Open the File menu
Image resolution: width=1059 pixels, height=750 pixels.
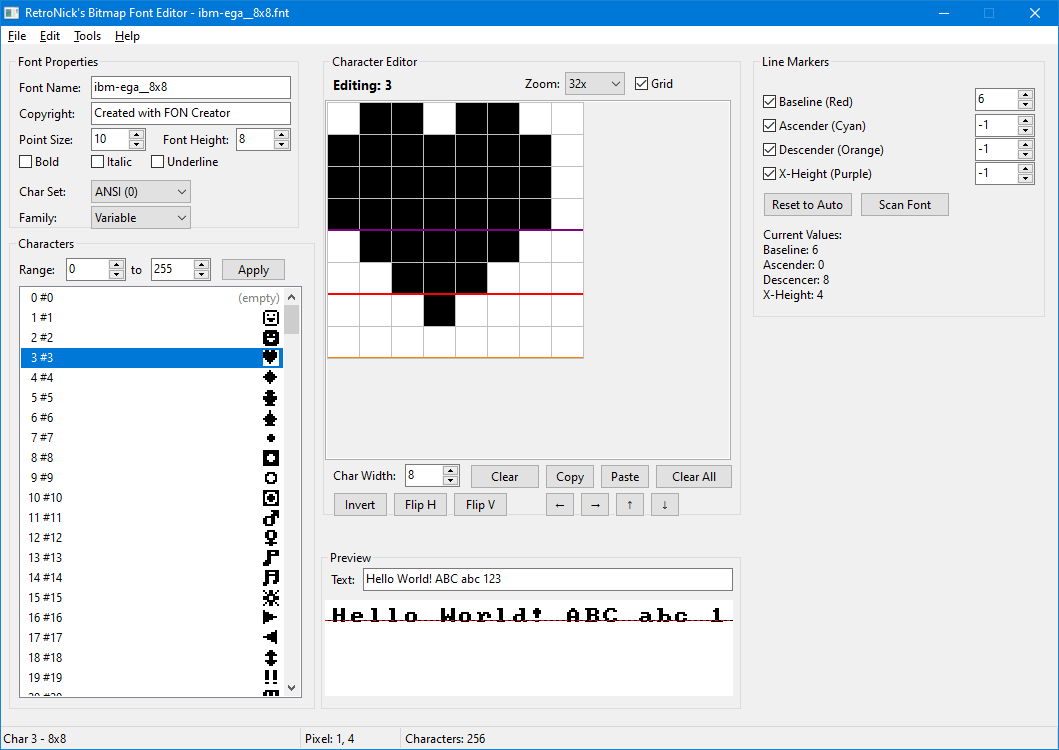click(x=17, y=36)
